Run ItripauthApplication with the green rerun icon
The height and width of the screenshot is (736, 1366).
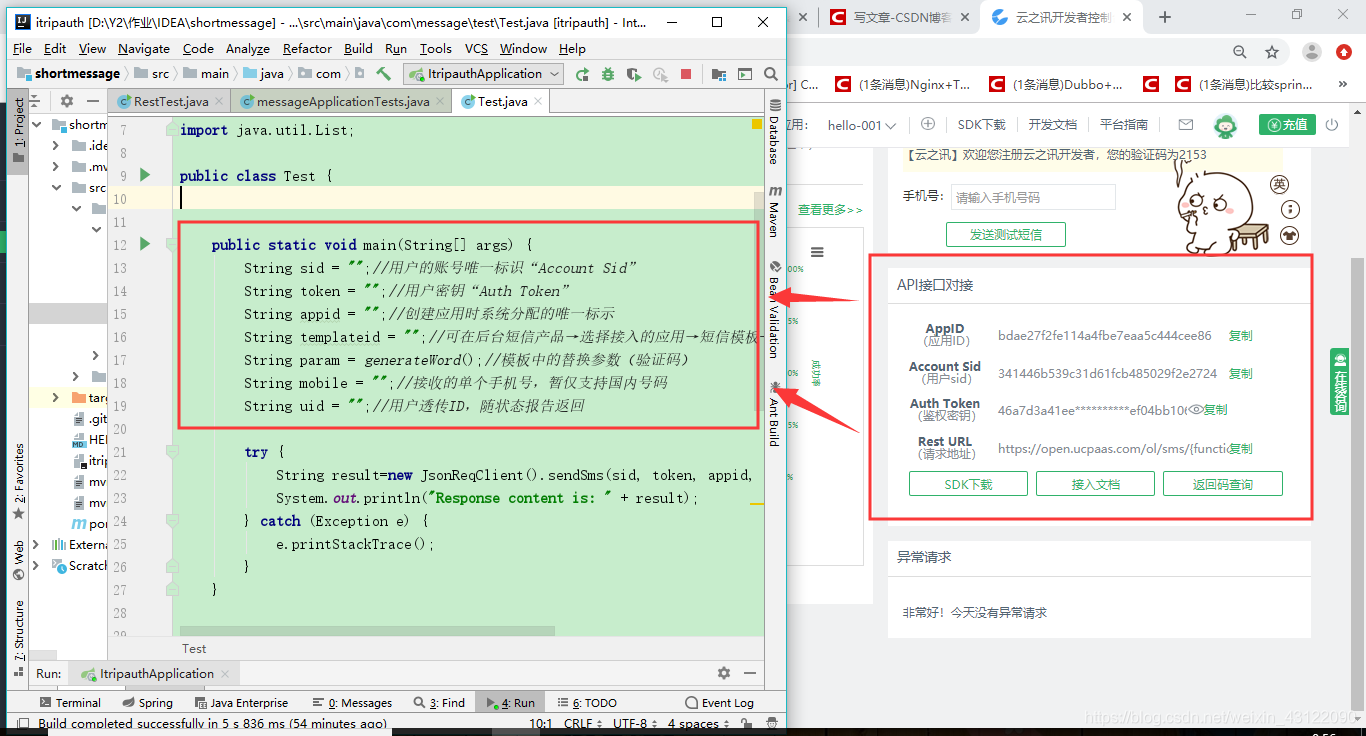(x=583, y=74)
